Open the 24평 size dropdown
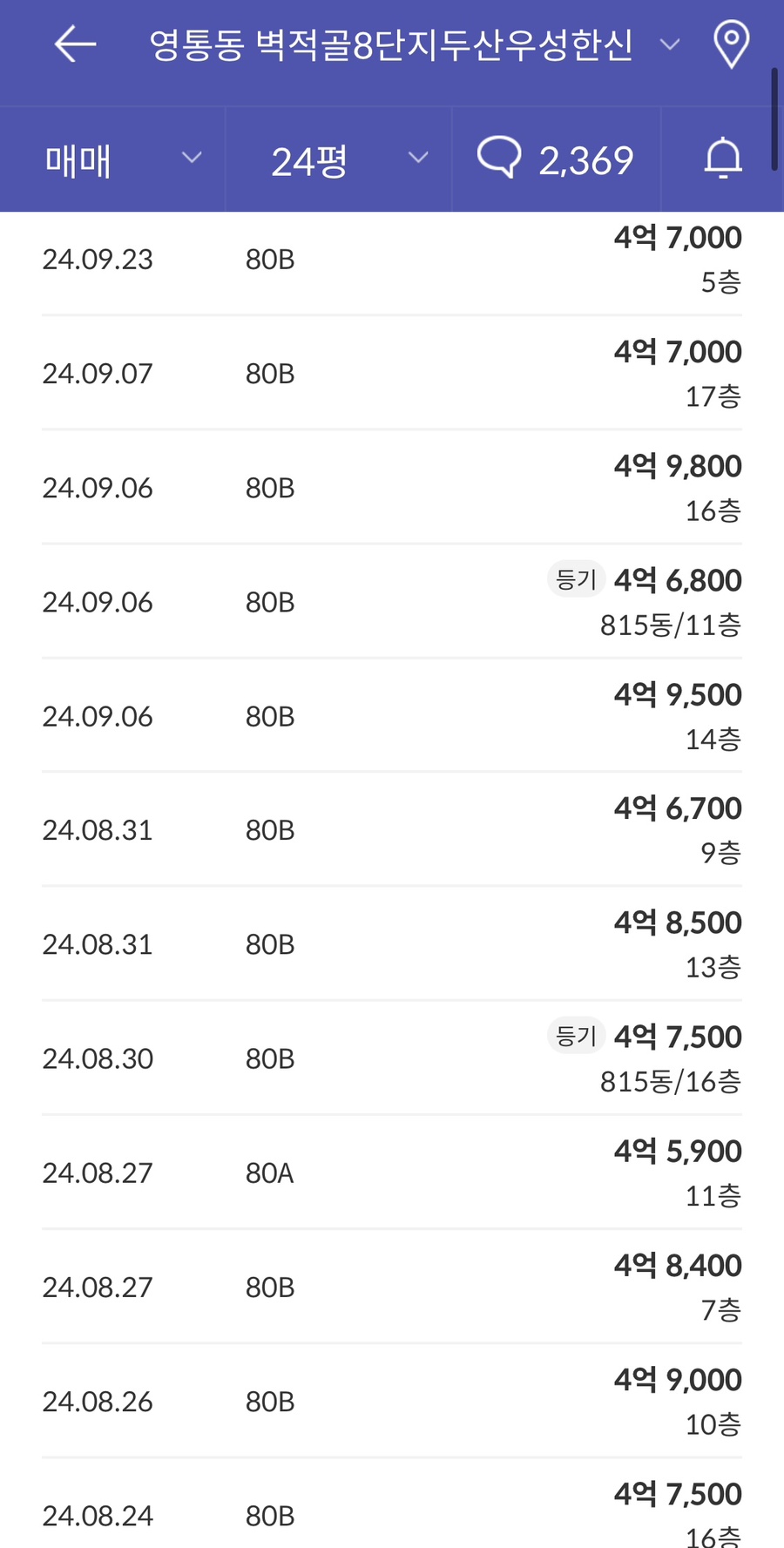 (348, 160)
